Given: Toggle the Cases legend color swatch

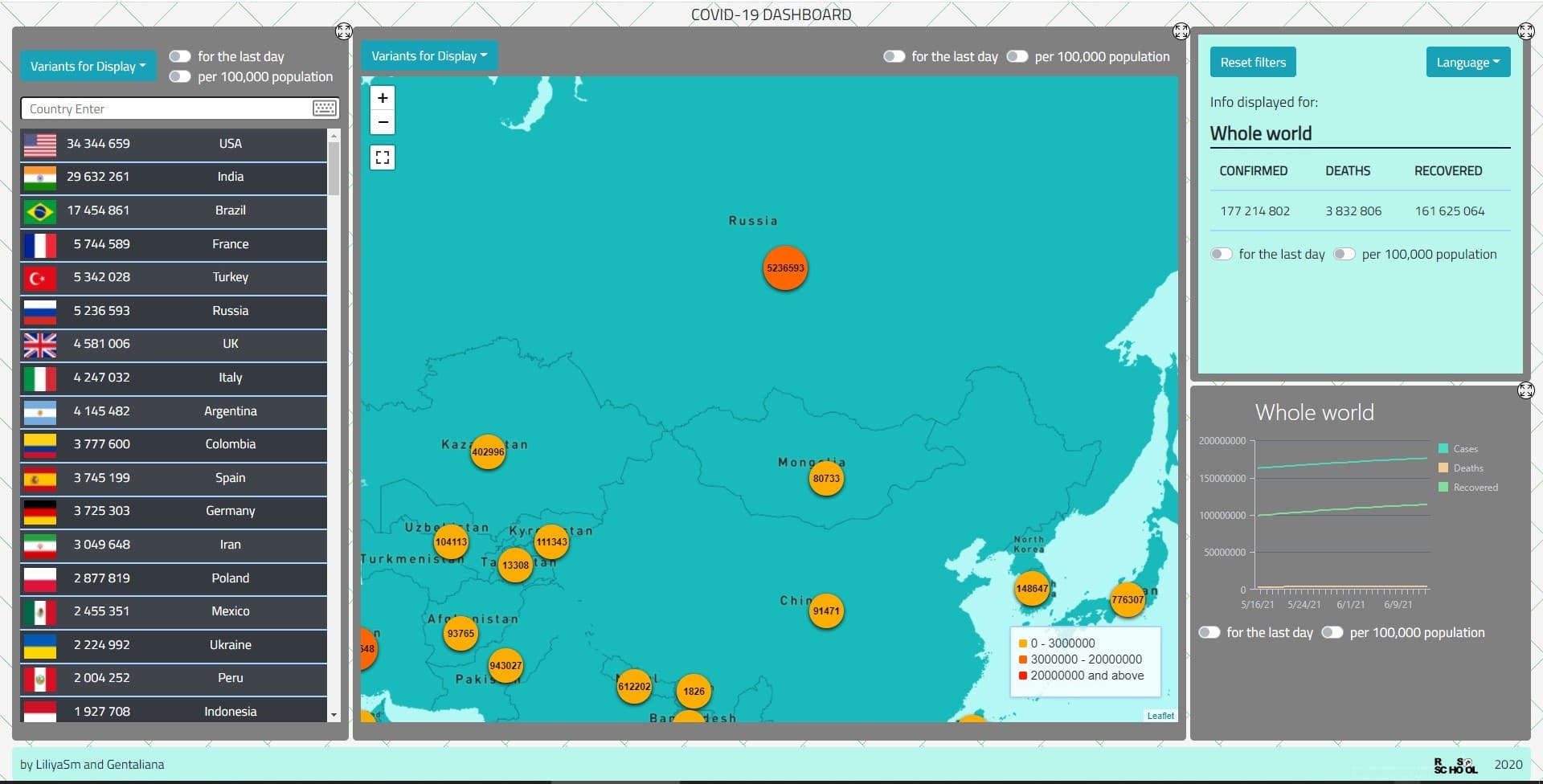Looking at the screenshot, I should point(1443,448).
